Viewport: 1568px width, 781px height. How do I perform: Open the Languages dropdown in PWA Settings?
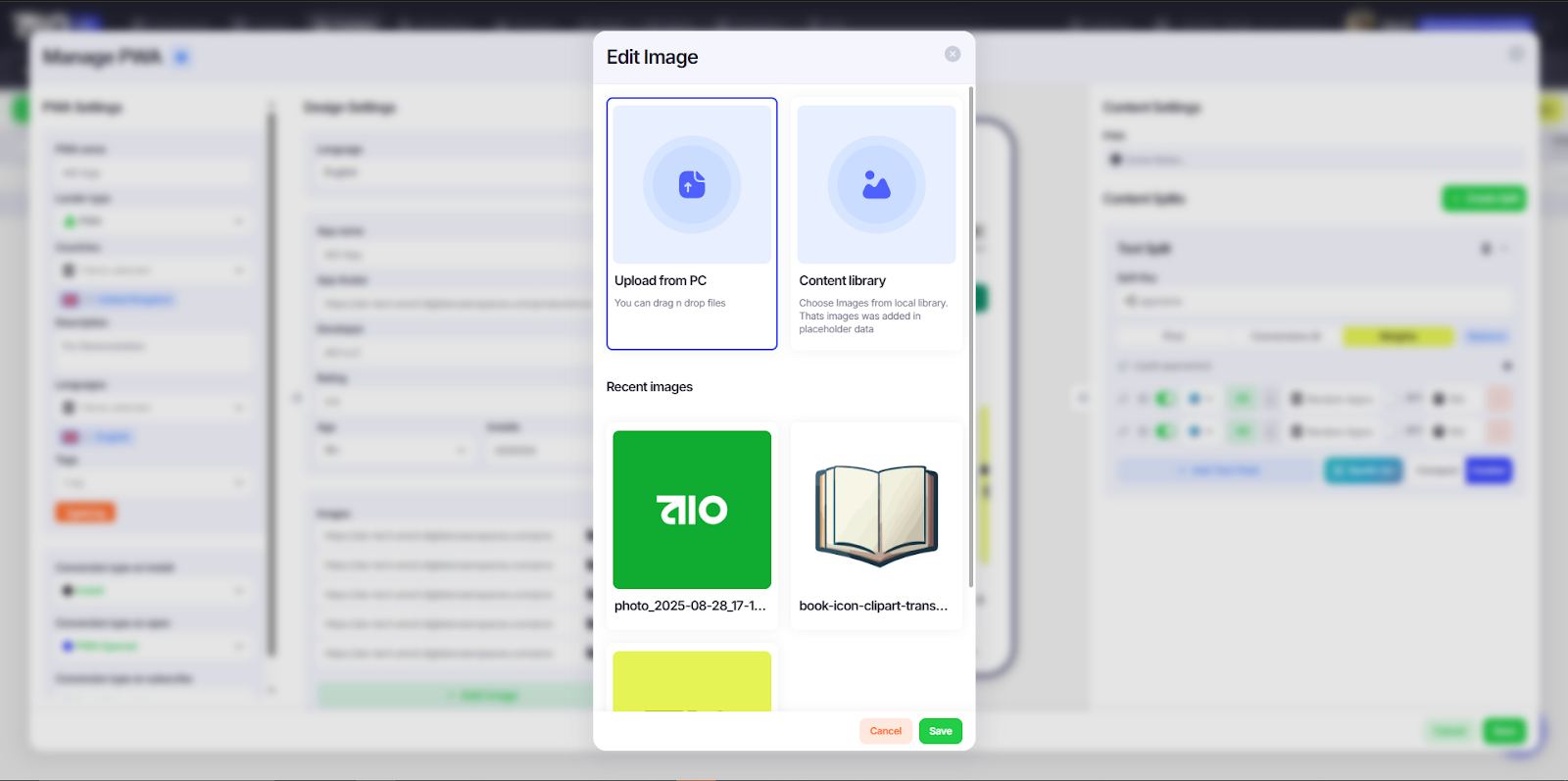point(152,408)
